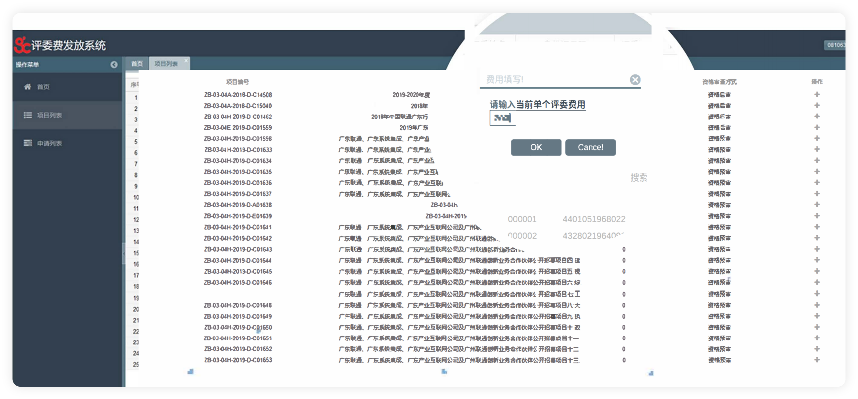Click the plus icon for row ZB-03-04H-2019-D-C01648
Screen dimensions: 858x399
point(817,304)
